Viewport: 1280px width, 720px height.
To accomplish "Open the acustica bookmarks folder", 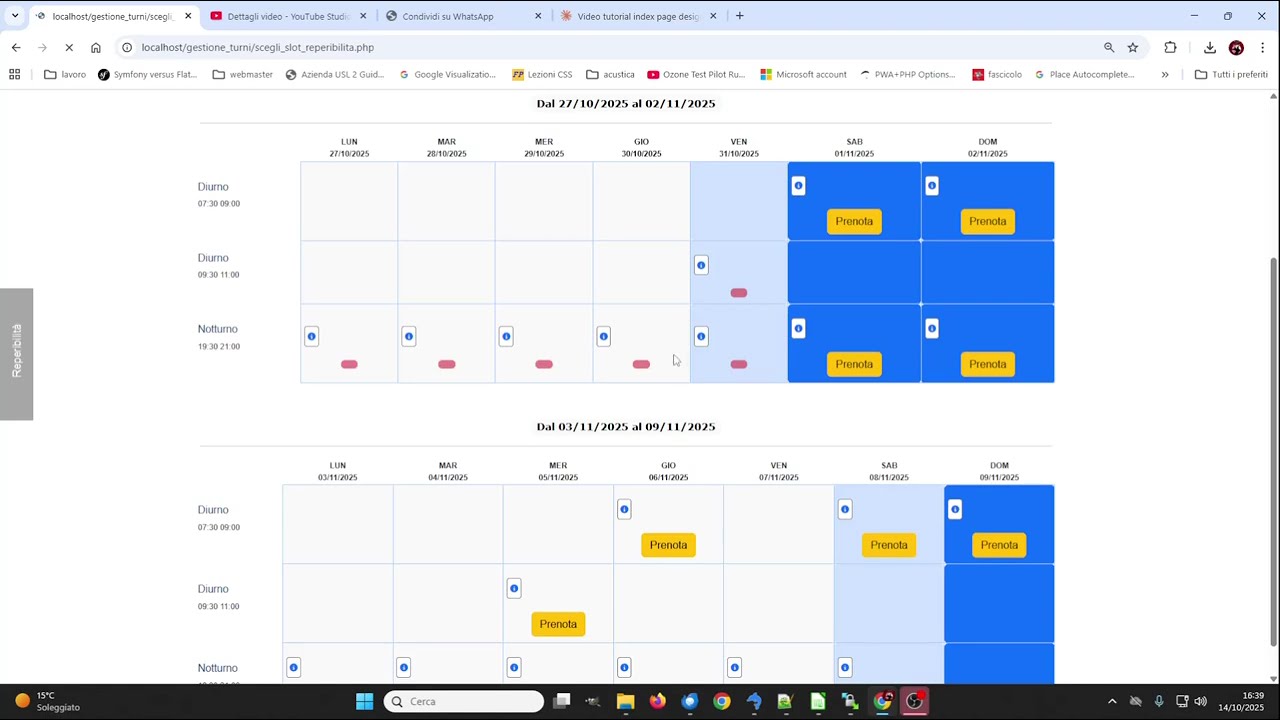I will [x=611, y=74].
